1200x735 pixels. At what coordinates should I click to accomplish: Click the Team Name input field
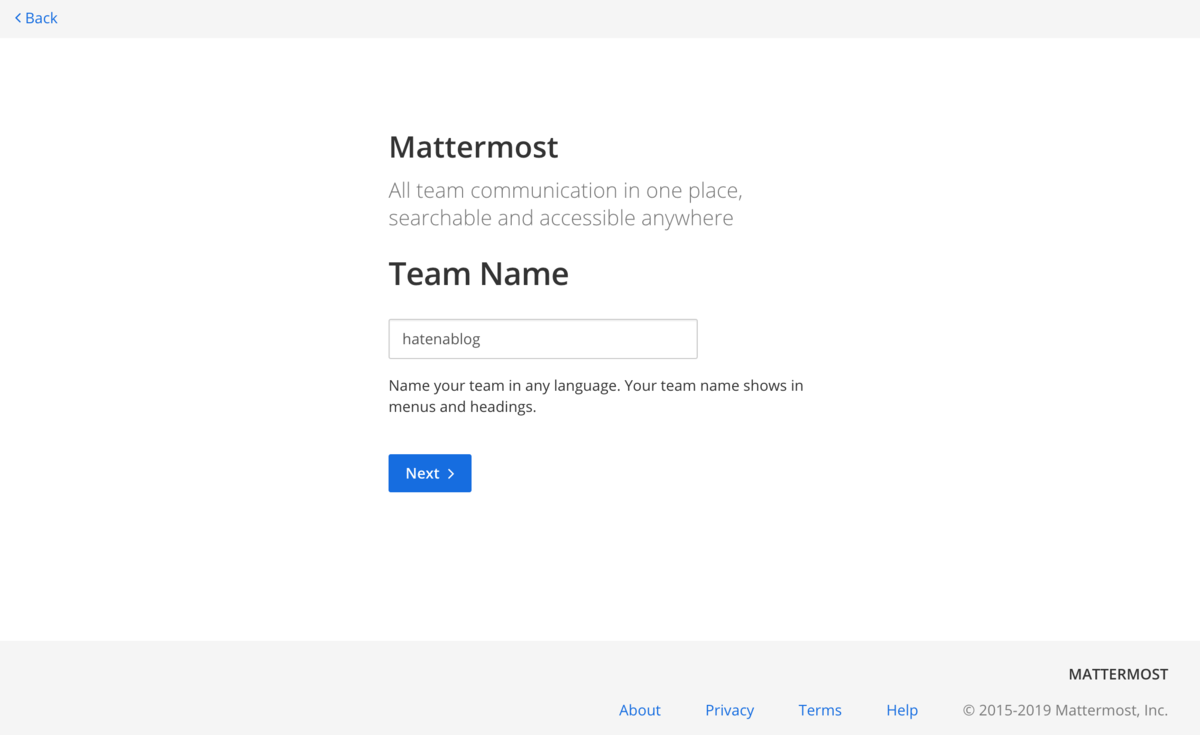coord(543,339)
